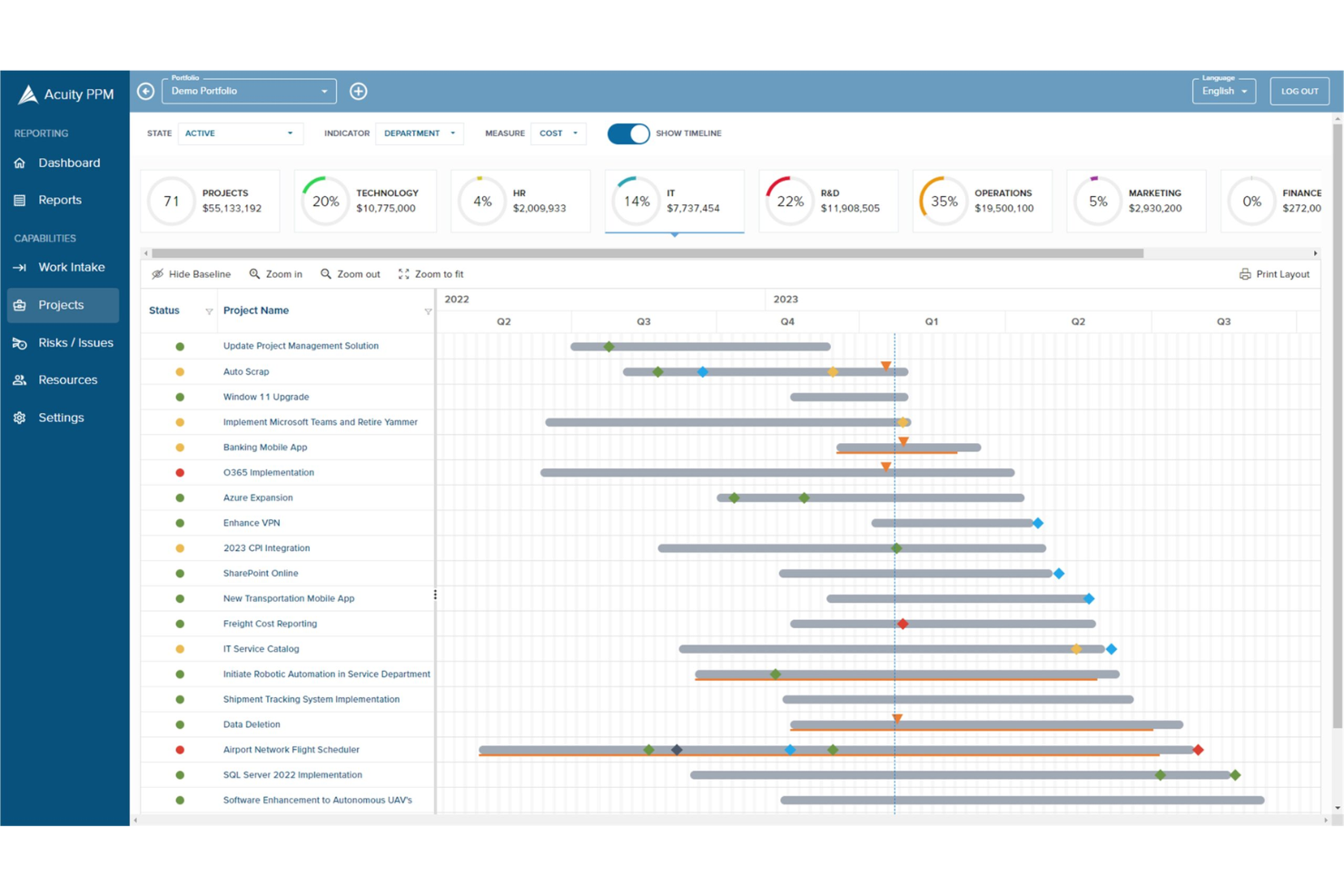Switch to the Technology department card
1344x896 pixels.
click(x=365, y=200)
